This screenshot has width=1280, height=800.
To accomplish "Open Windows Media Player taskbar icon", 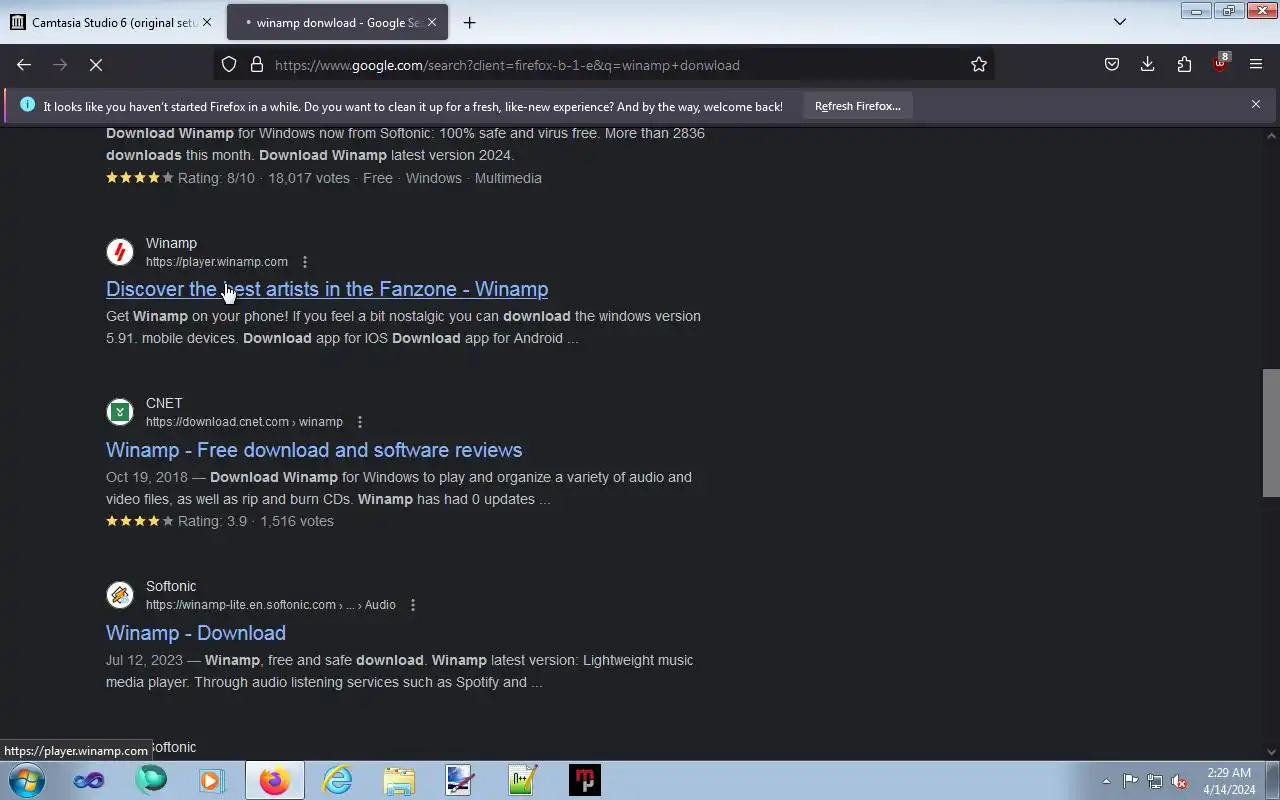I will [212, 780].
